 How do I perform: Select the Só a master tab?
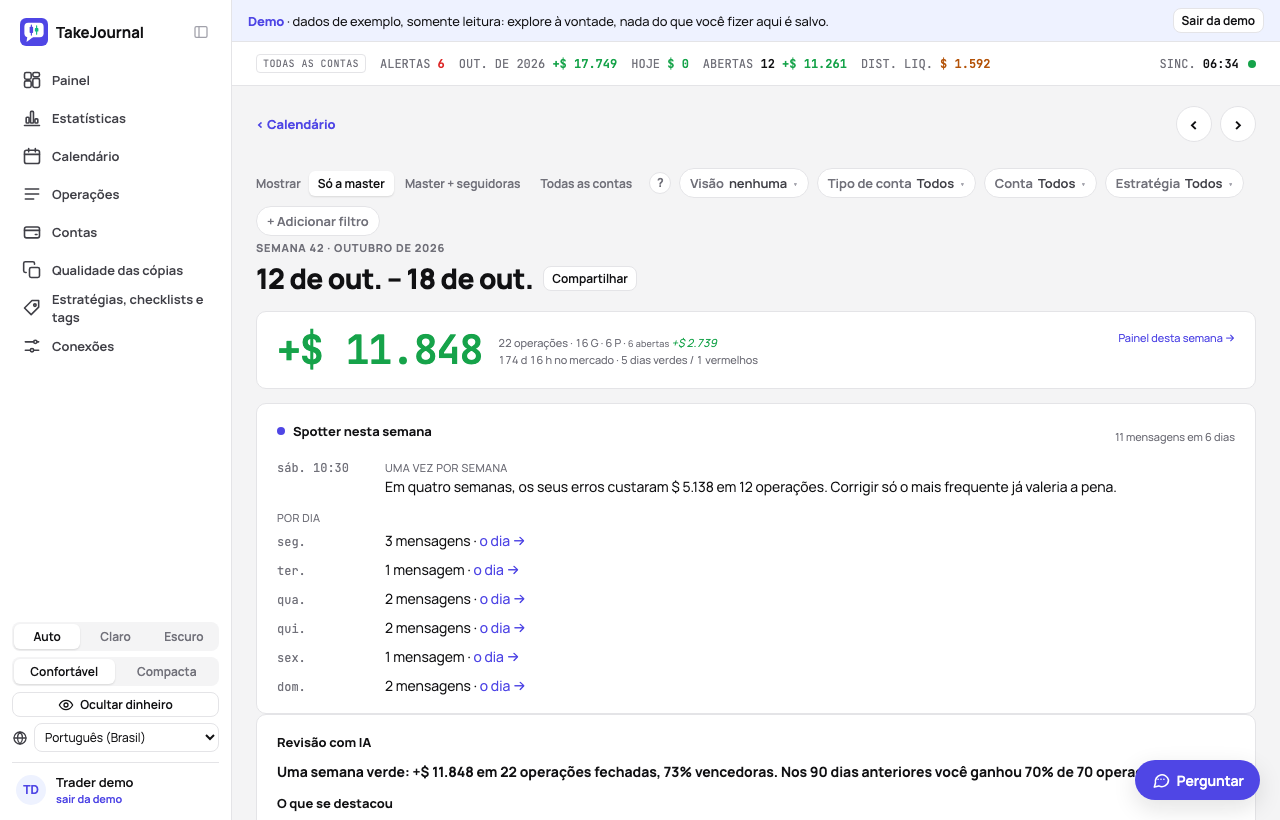pos(351,183)
